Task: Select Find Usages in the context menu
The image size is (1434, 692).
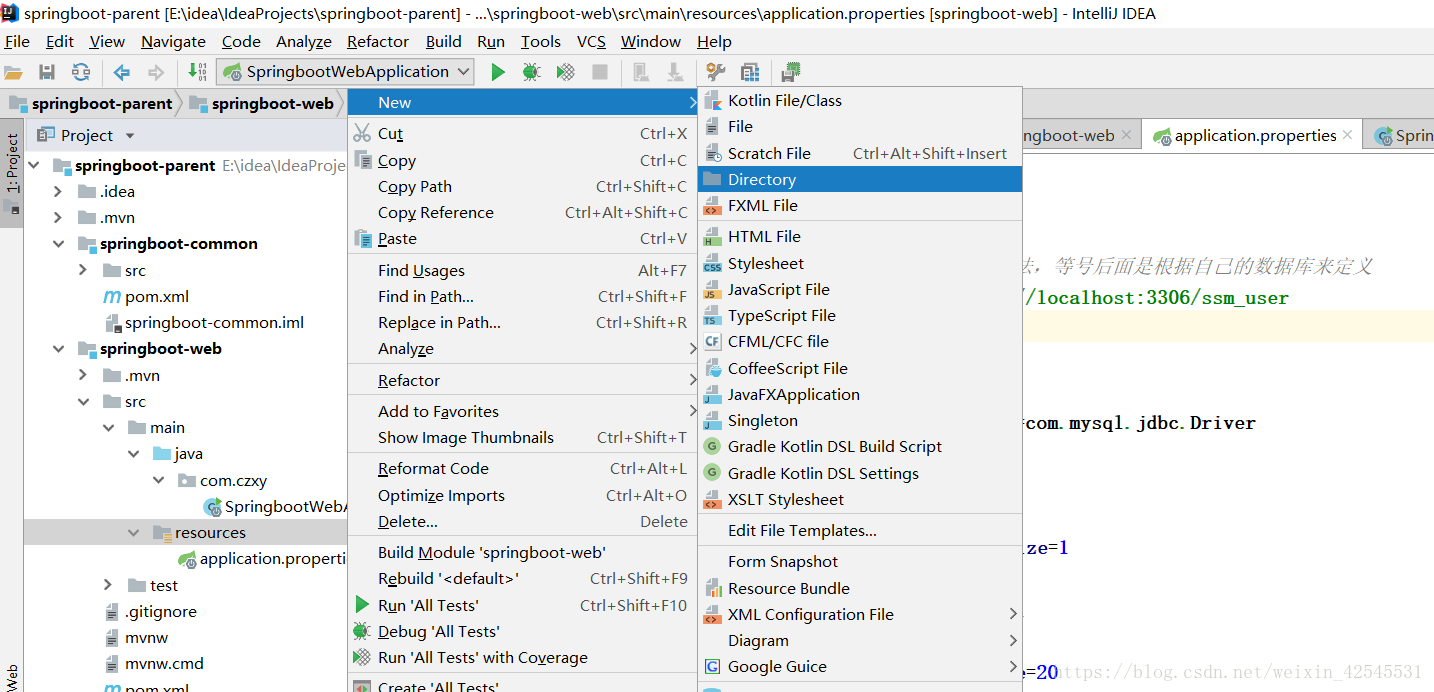Action: tap(522, 270)
